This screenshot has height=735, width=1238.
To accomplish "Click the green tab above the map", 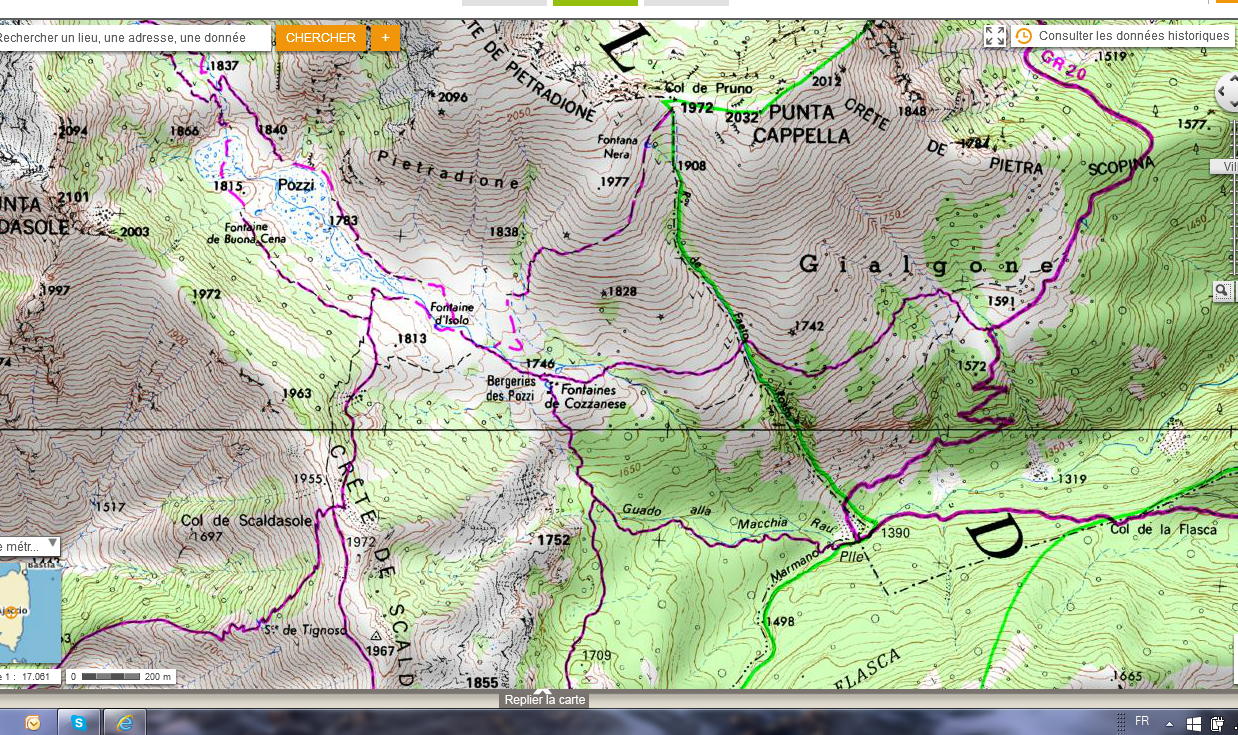I will (595, 3).
